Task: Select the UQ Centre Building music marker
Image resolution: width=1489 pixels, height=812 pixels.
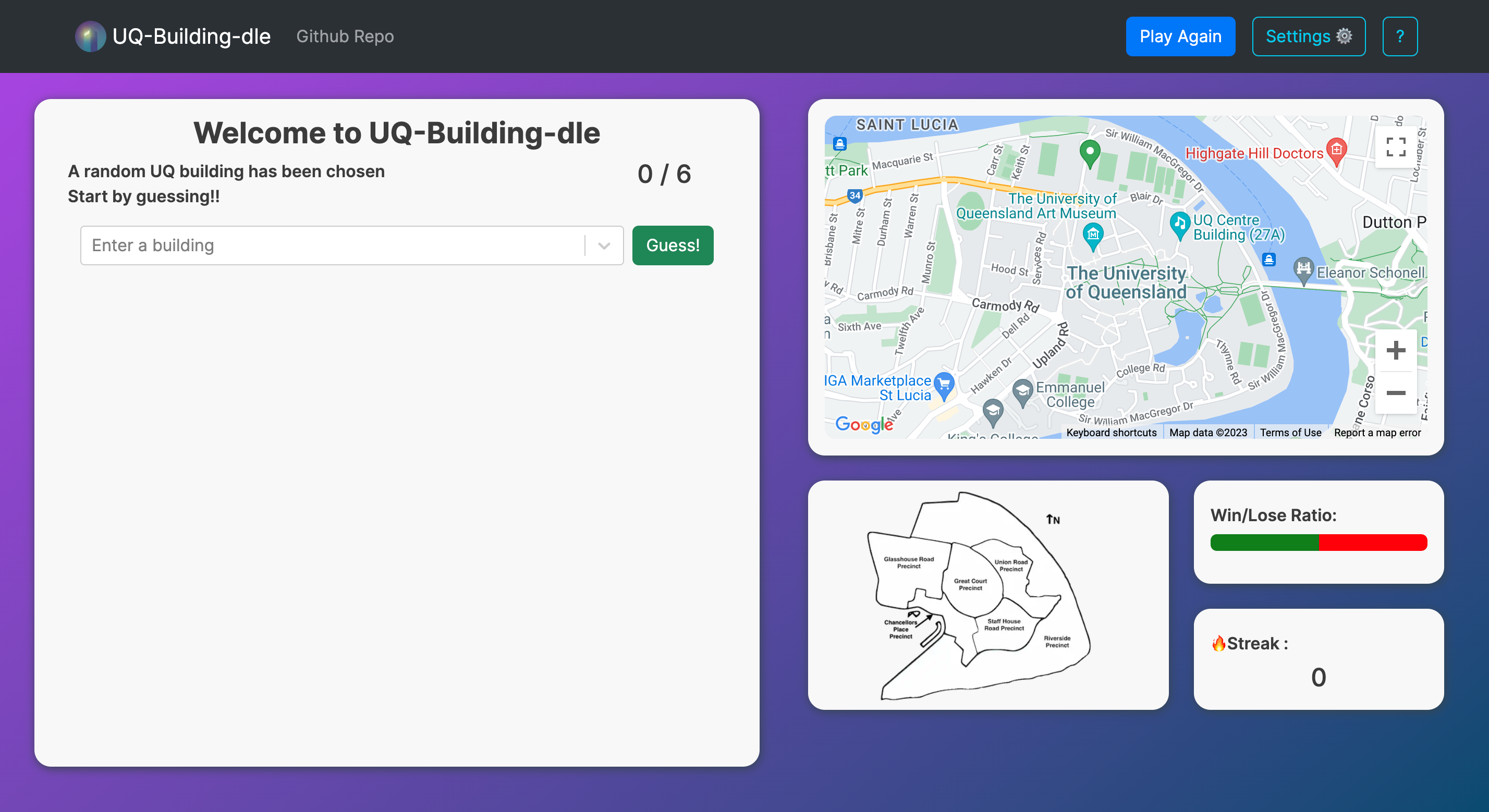Action: point(1179,224)
